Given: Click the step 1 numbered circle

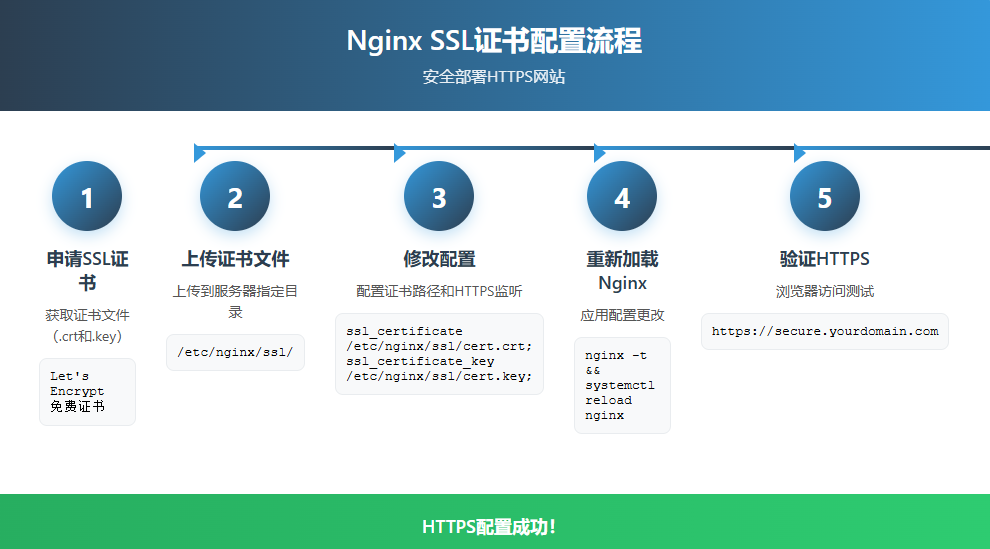Looking at the screenshot, I should click(87, 197).
